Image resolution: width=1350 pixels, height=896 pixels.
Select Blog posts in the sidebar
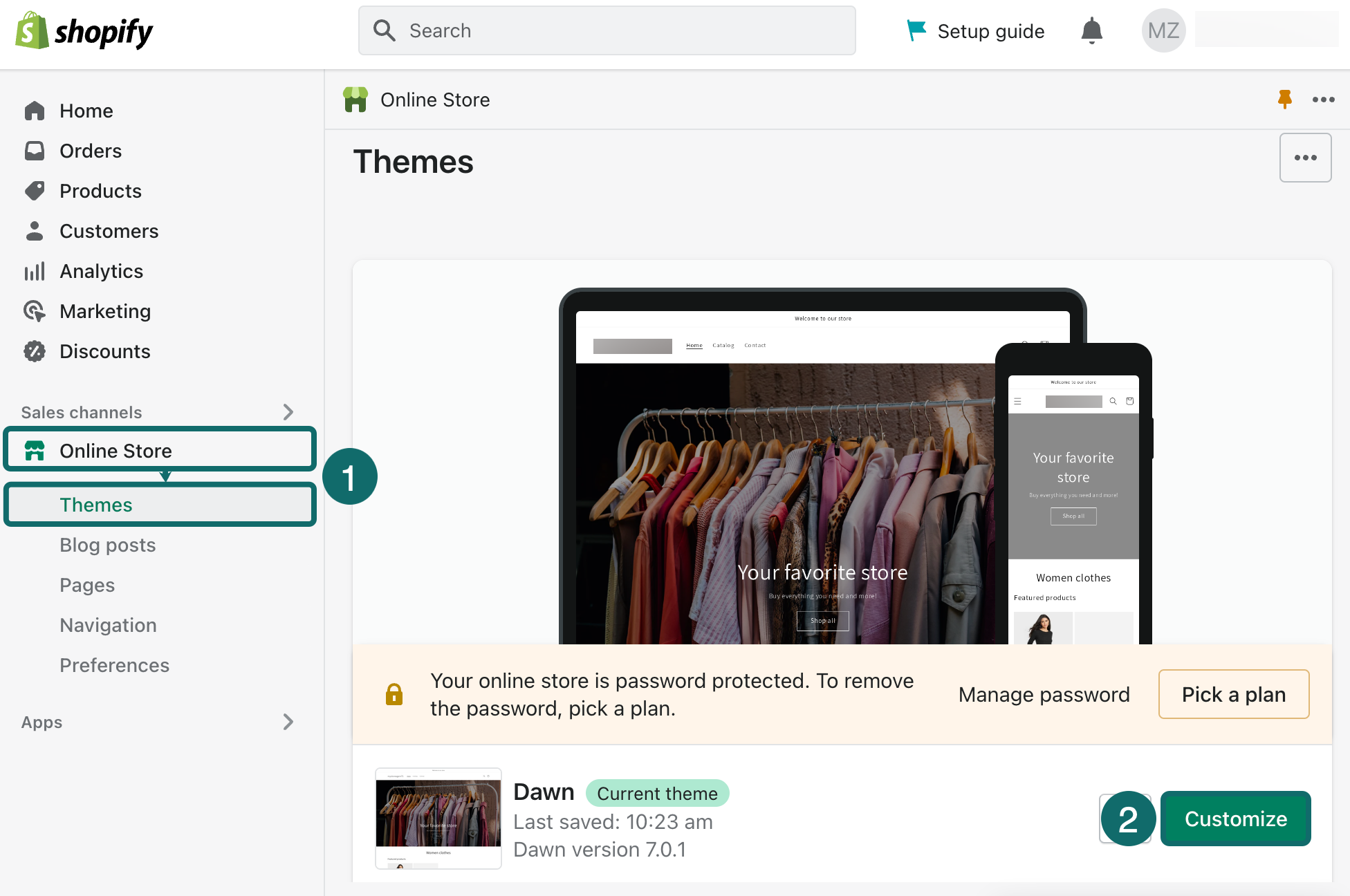point(107,545)
